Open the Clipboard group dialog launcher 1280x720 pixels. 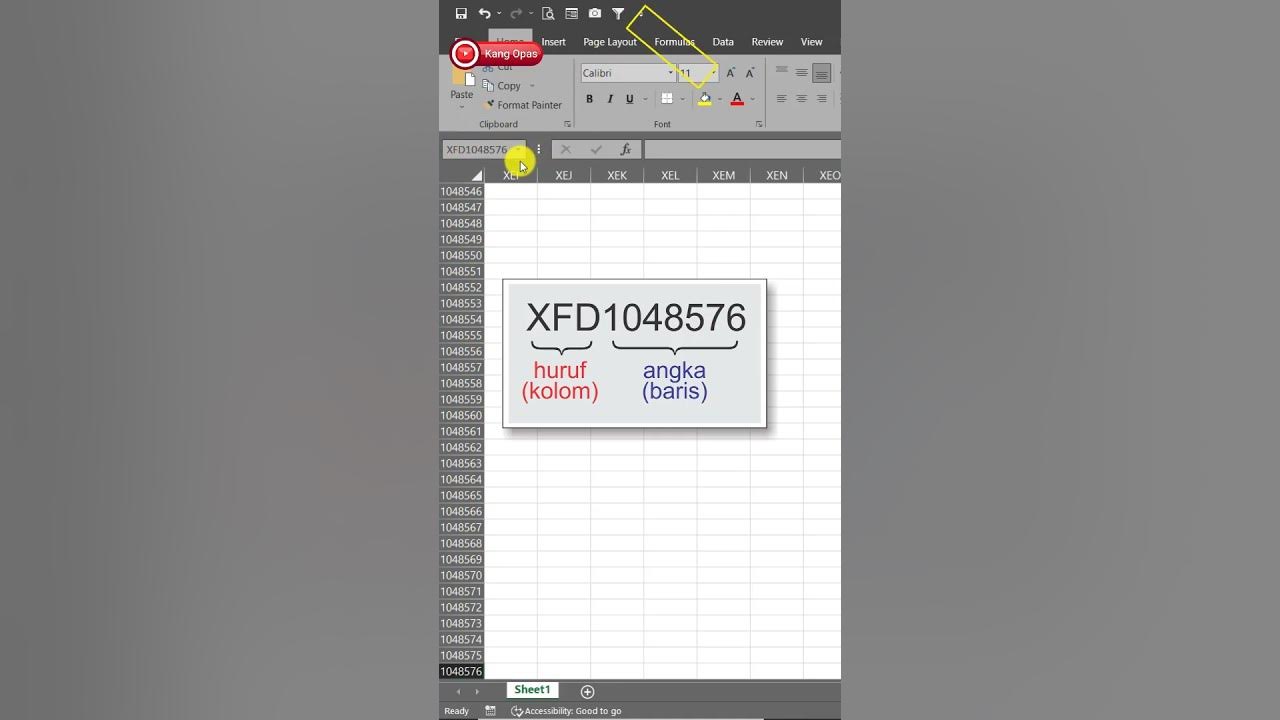click(x=568, y=124)
